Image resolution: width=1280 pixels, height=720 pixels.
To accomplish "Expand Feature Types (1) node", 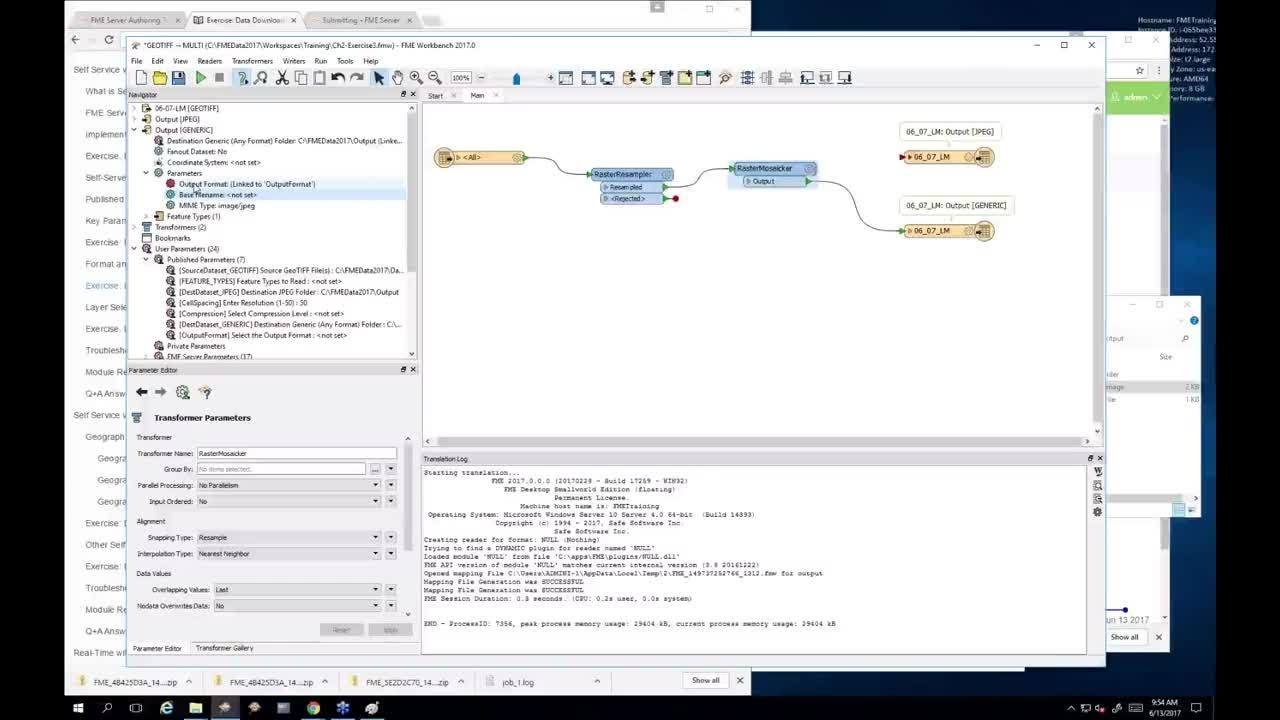I will click(147, 216).
